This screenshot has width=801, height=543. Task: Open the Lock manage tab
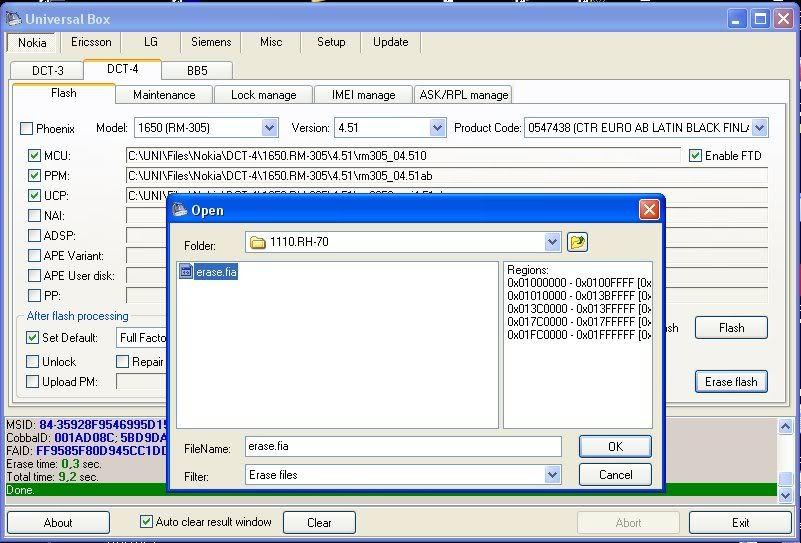tap(264, 95)
